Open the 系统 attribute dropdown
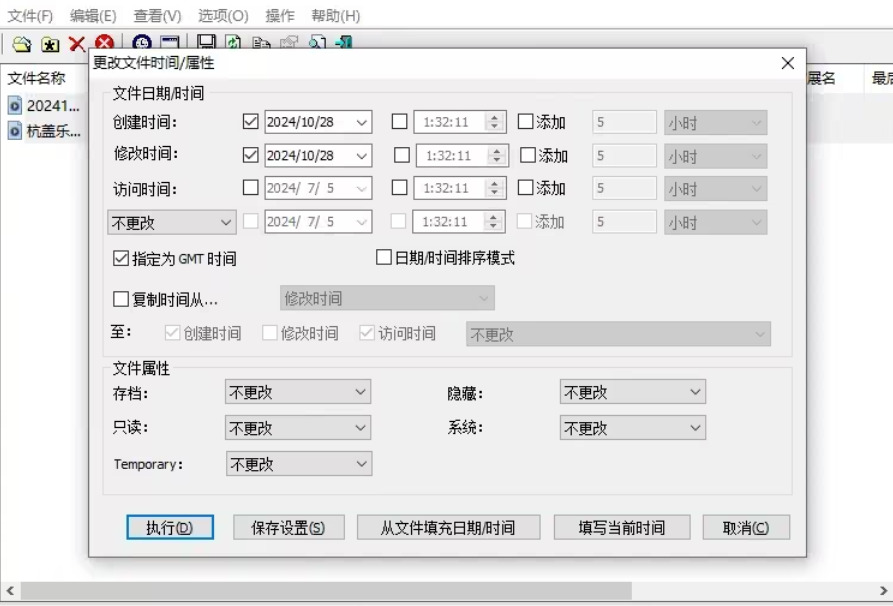Viewport: 893px width, 606px height. 633,428
